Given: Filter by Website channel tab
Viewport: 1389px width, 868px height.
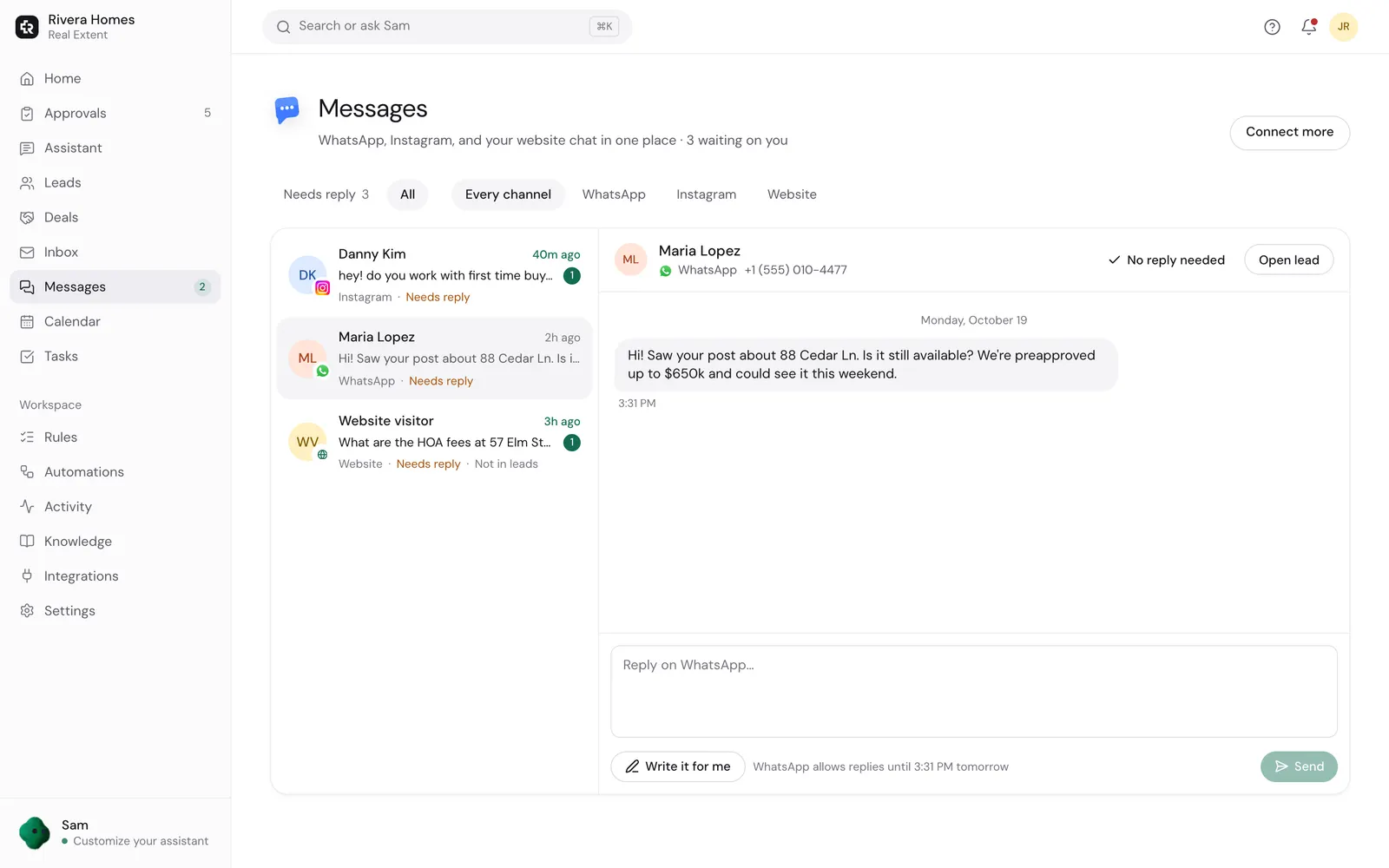Looking at the screenshot, I should coord(792,194).
